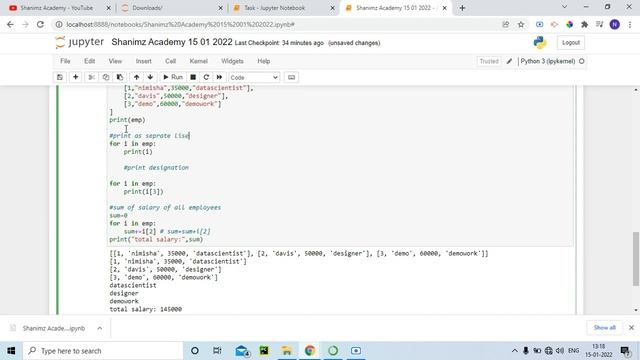Click the Python logo icon

click(540, 42)
